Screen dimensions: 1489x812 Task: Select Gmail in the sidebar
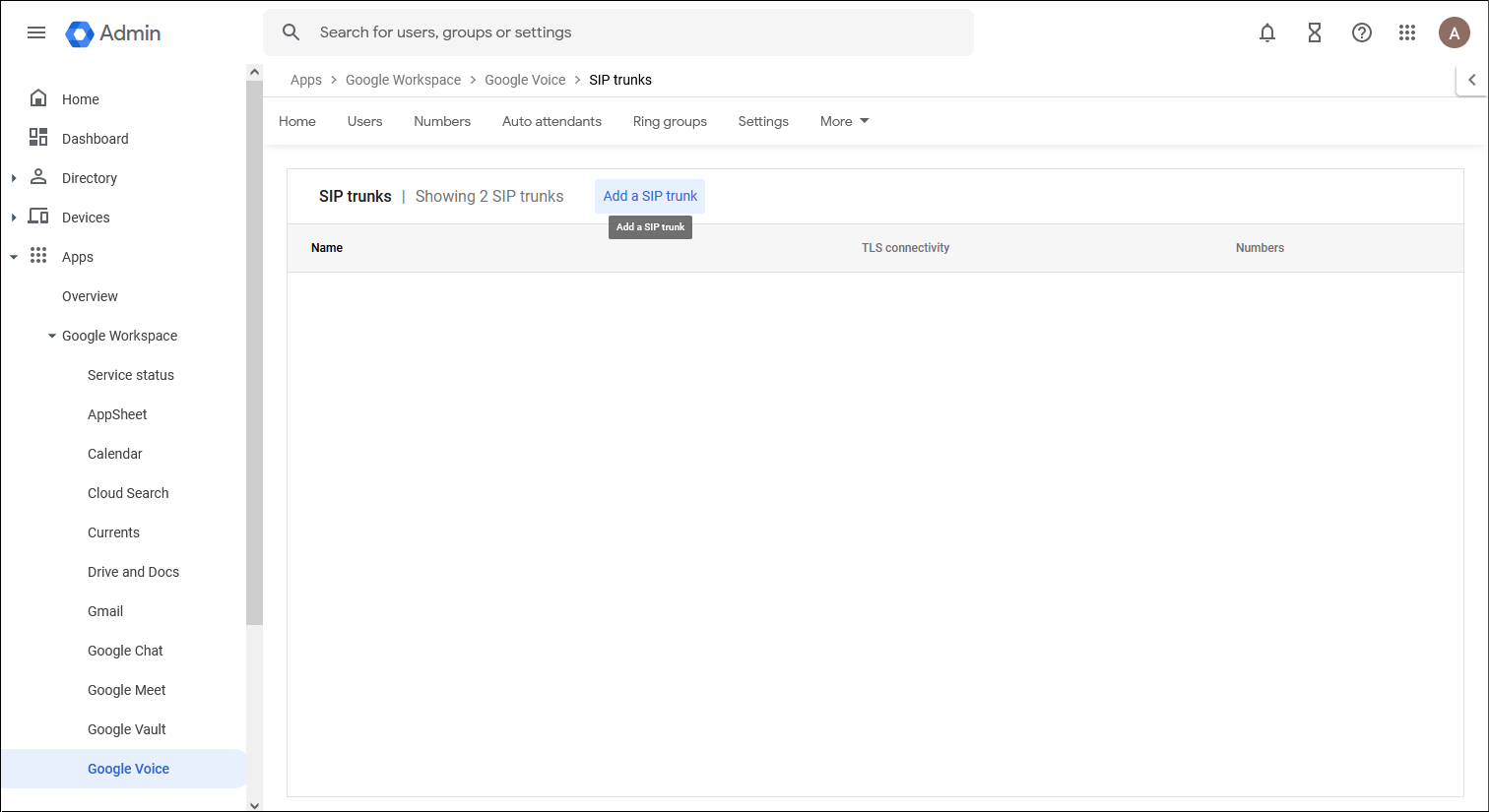[x=105, y=611]
